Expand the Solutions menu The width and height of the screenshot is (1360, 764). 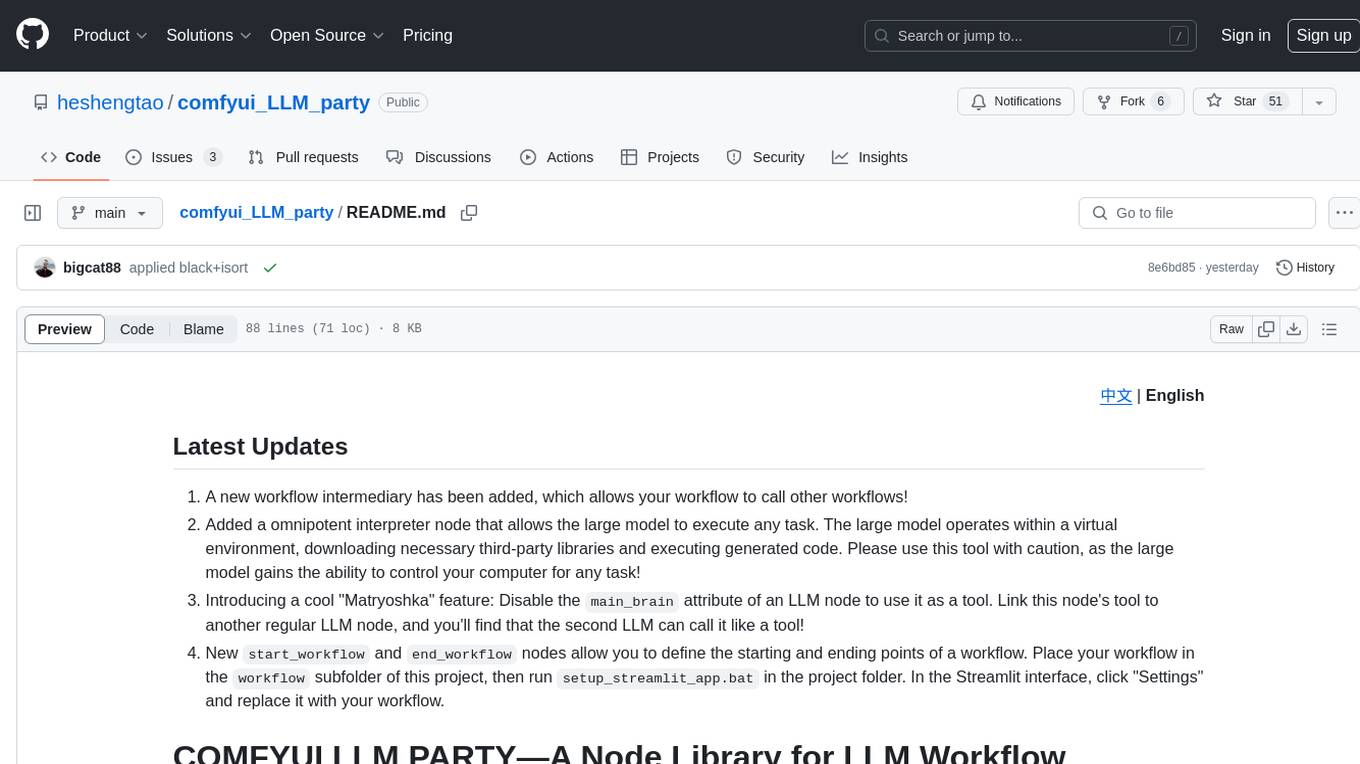click(x=209, y=35)
